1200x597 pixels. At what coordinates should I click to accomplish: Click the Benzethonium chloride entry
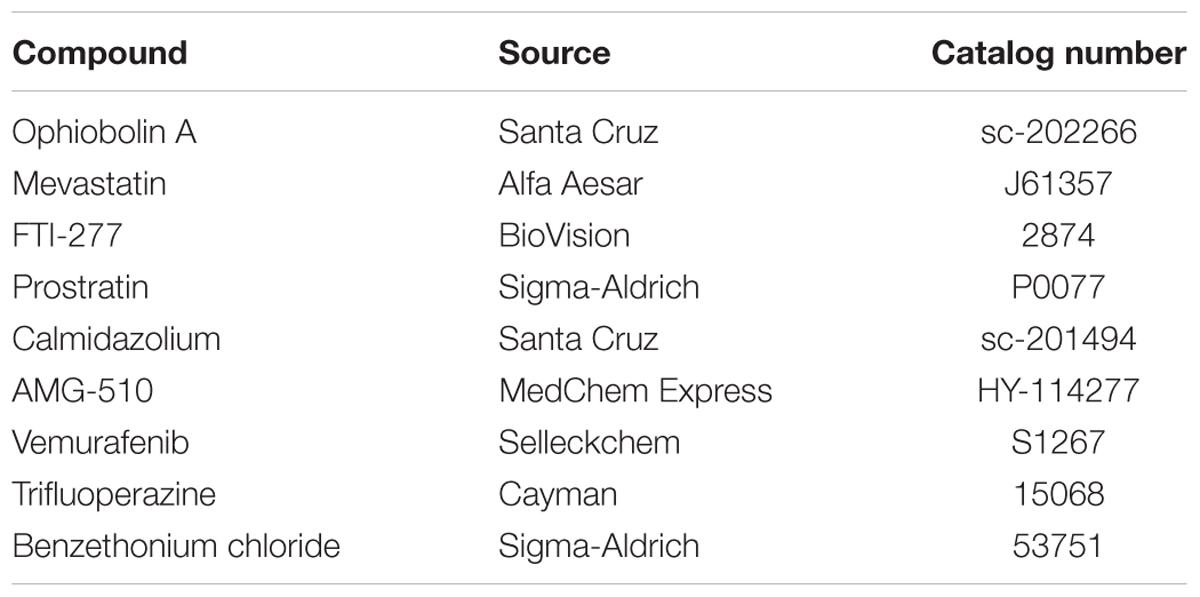click(176, 547)
